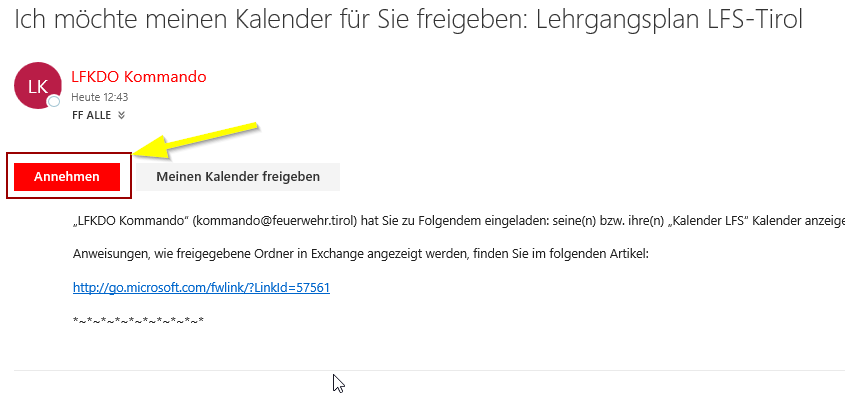845x401 pixels.
Task: Click the word Artikel ending the instructions
Action: [631, 254]
